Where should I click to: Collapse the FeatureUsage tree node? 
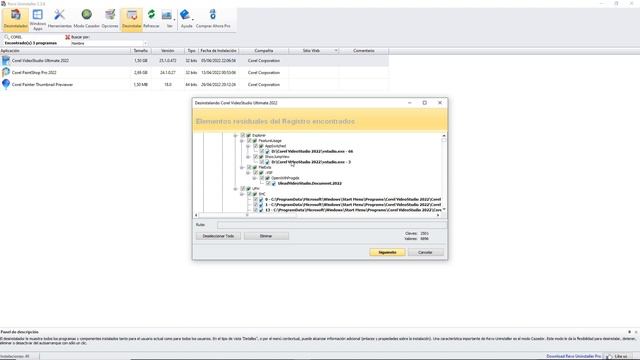(x=242, y=140)
